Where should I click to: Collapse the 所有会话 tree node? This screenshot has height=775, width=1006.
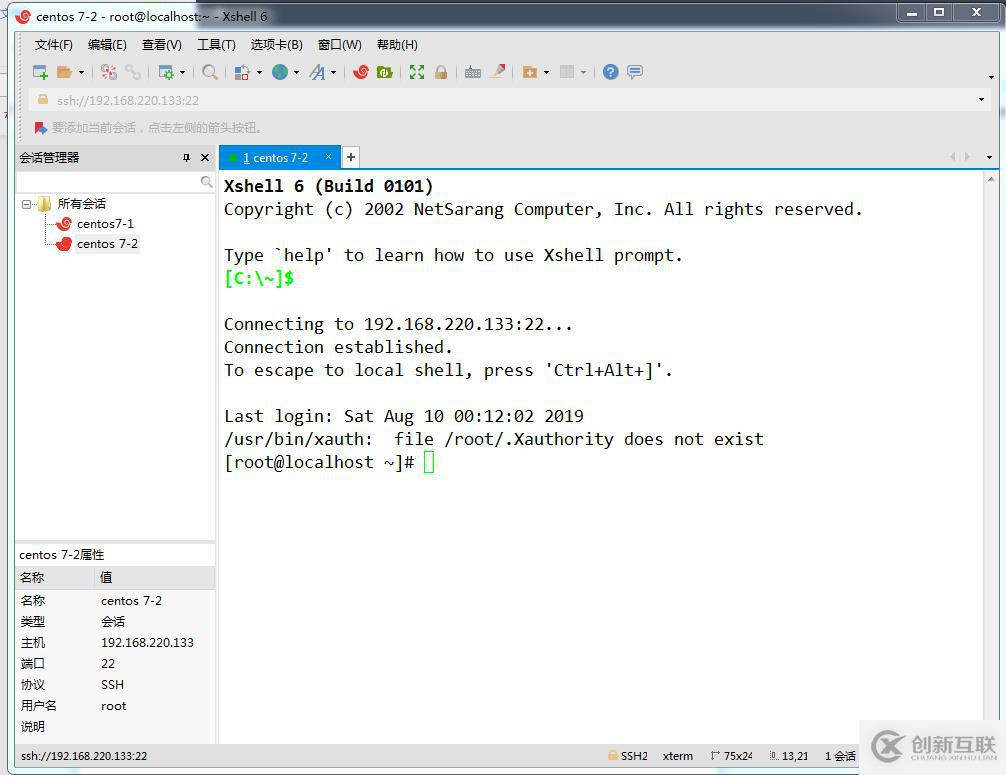[27, 204]
